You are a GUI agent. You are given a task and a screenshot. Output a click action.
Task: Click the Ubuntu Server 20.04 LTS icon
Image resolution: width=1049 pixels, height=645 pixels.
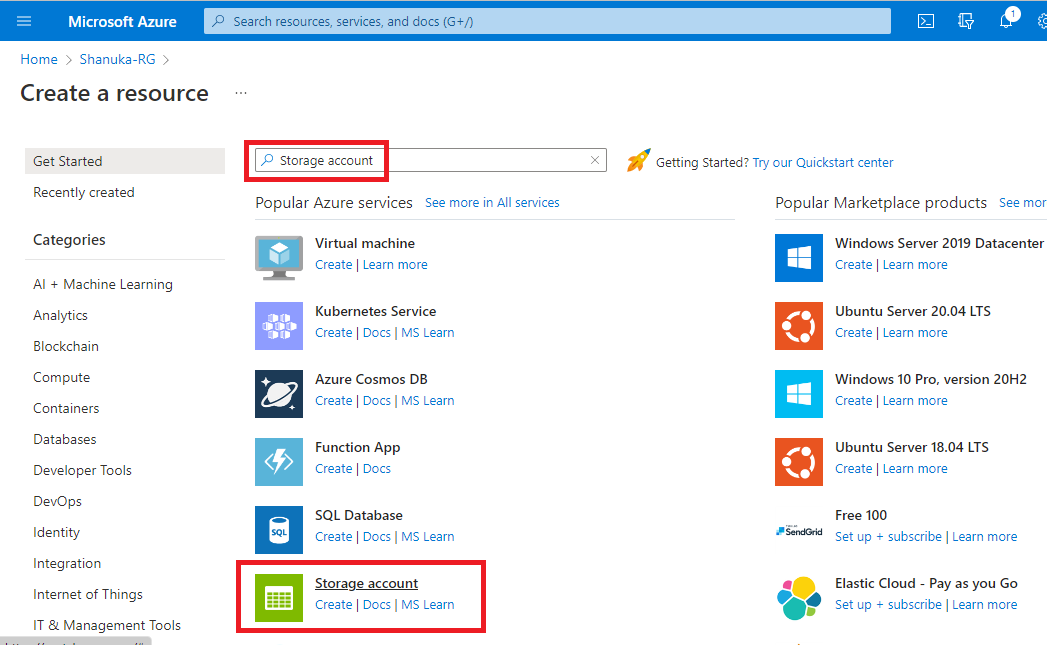799,326
